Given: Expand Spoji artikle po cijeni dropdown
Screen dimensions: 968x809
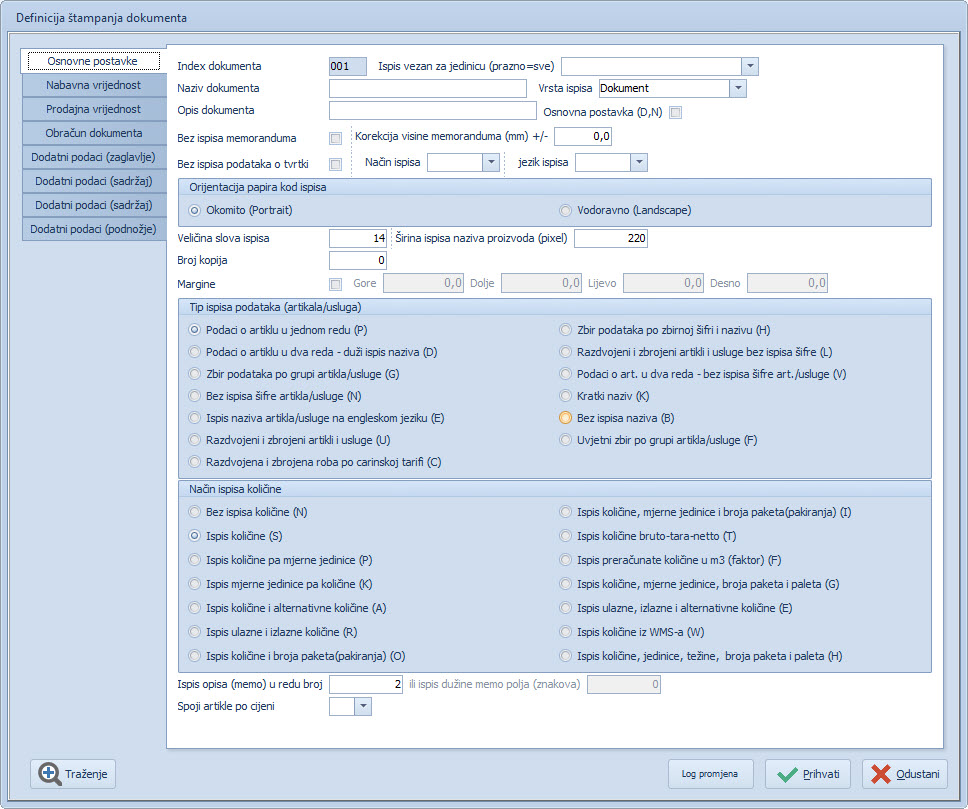Looking at the screenshot, I should 362,707.
